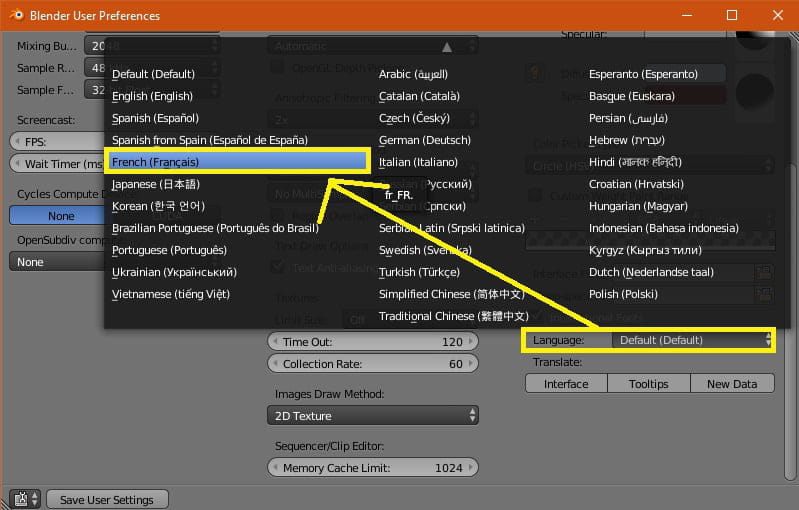This screenshot has height=510, width=799.
Task: Select Traditional Chinese language
Action: pyautogui.click(x=454, y=316)
